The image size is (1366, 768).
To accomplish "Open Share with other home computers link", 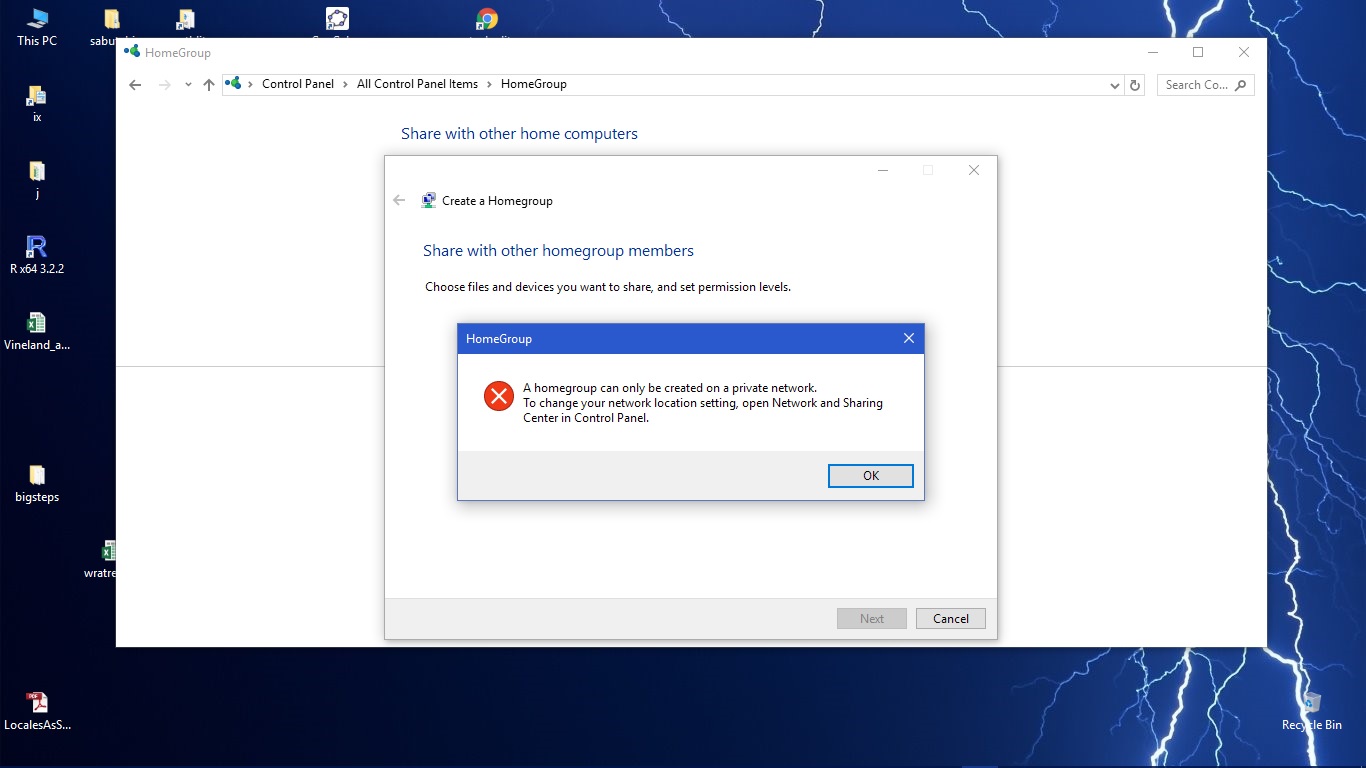I will coord(519,133).
